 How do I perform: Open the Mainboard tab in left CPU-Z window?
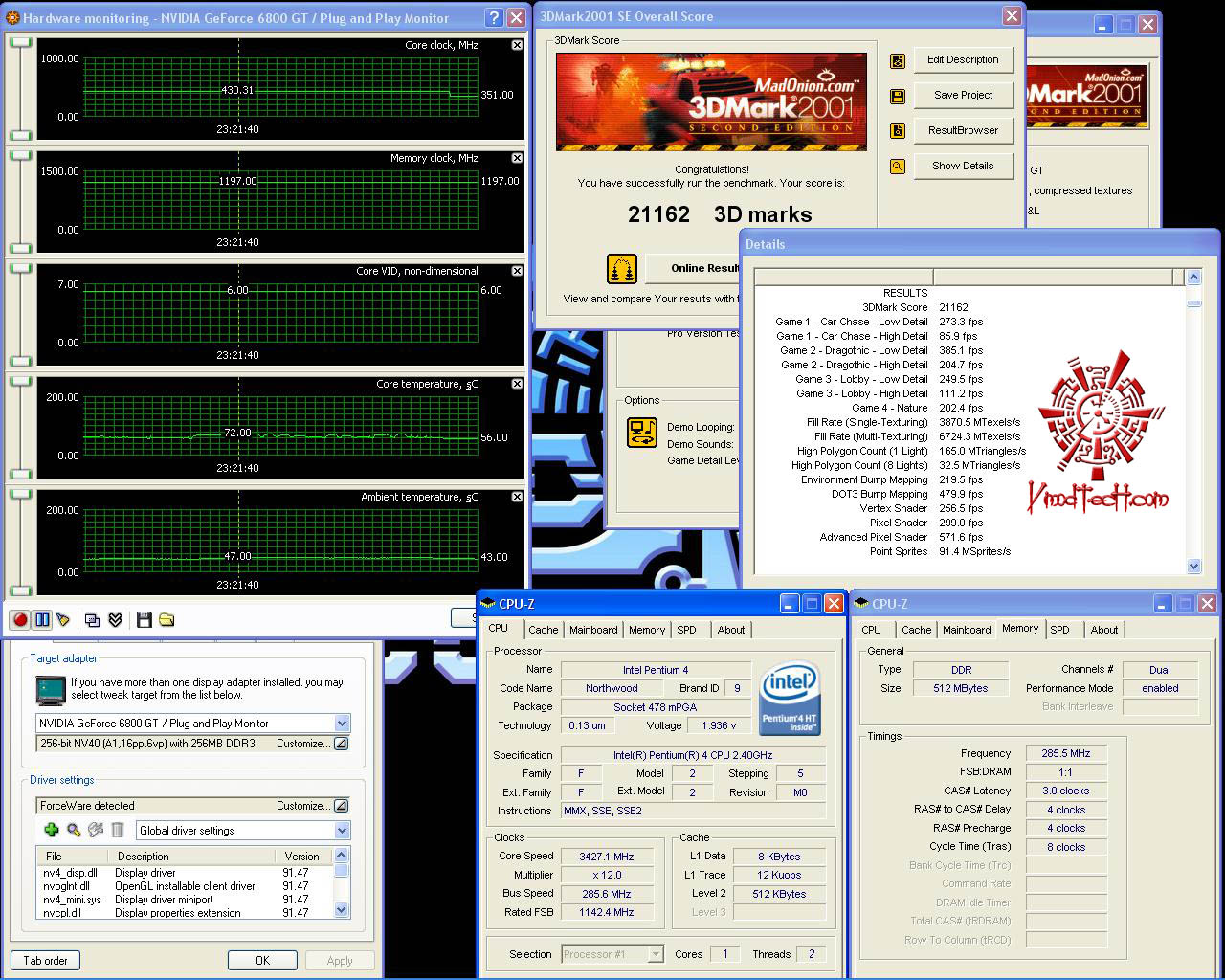point(593,630)
